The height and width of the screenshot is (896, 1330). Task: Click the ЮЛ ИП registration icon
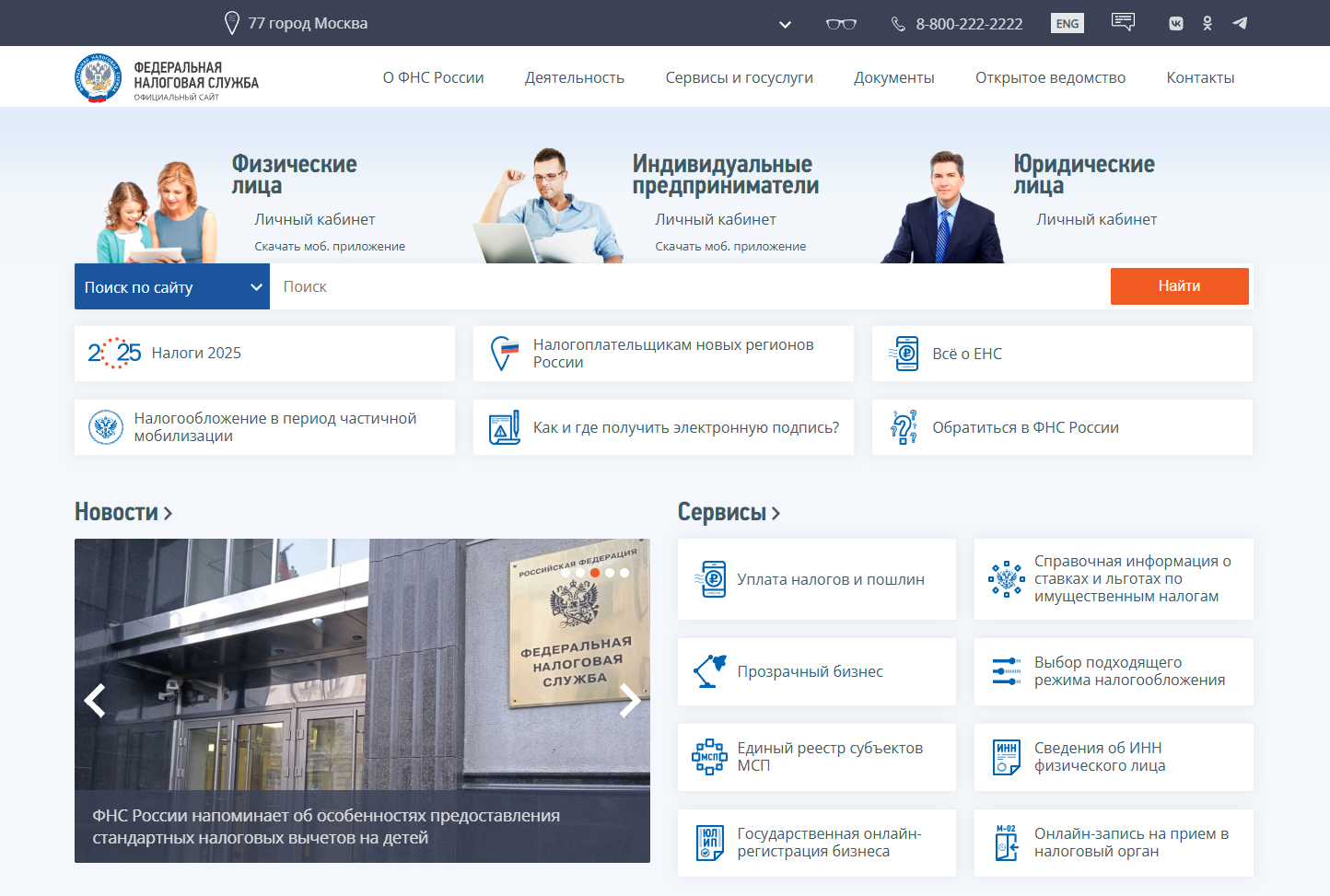tap(709, 843)
